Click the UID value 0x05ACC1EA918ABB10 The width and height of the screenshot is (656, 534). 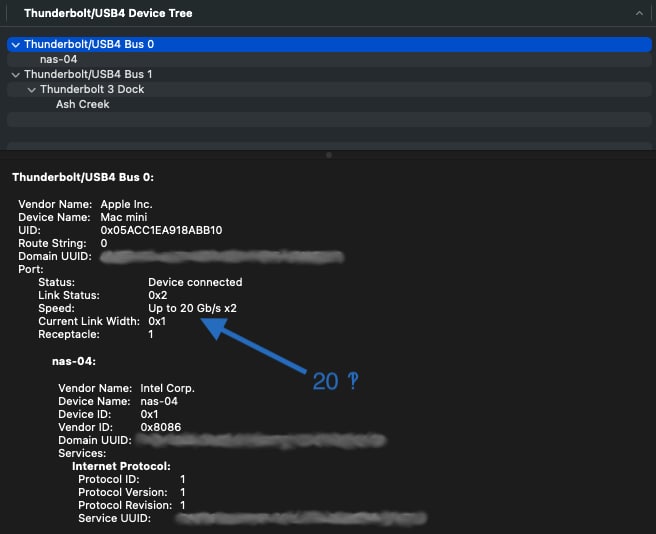click(161, 230)
